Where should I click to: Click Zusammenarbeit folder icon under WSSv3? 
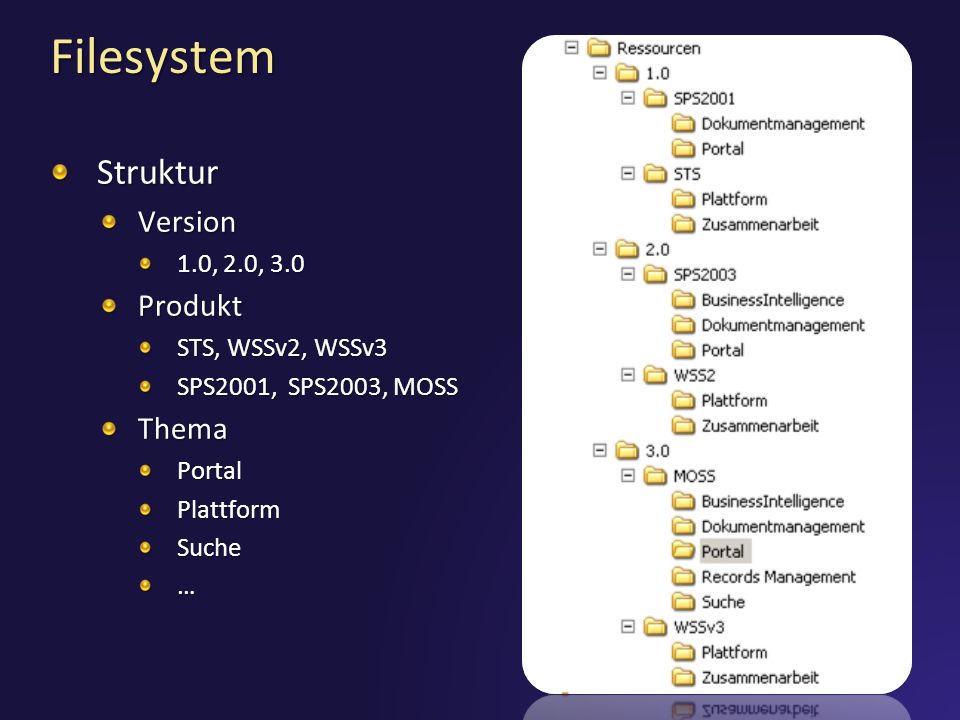click(x=683, y=677)
